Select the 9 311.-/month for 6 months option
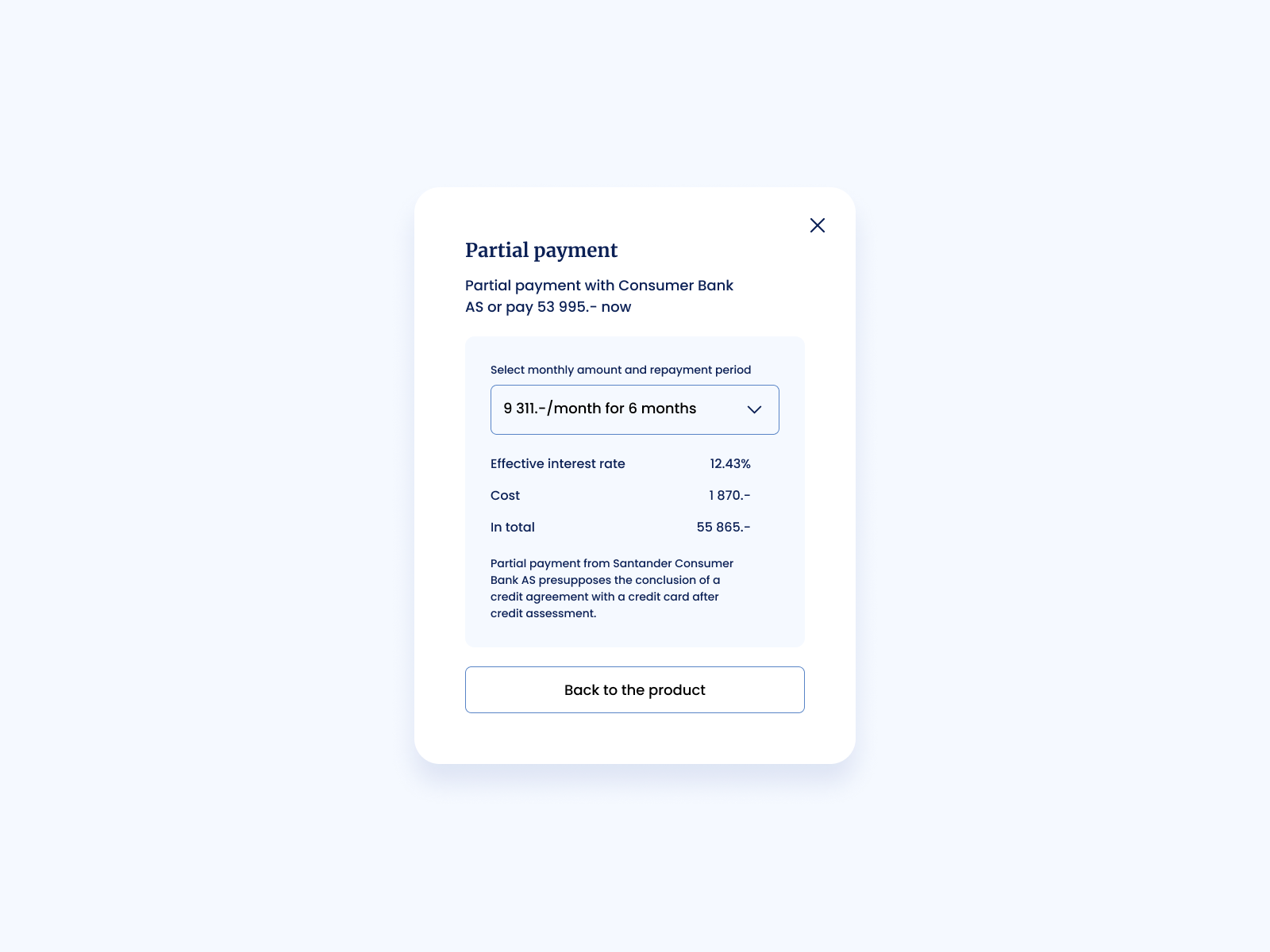 [x=599, y=409]
